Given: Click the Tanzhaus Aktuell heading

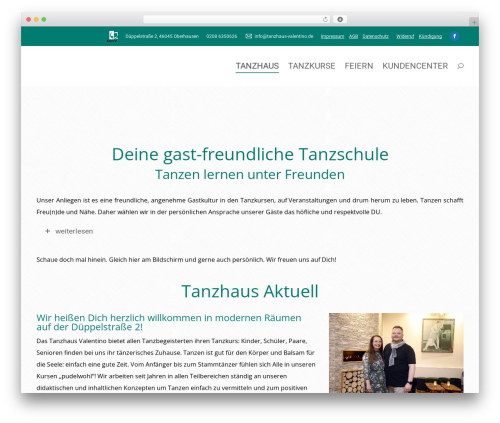Looking at the screenshot, I should pyautogui.click(x=250, y=291).
